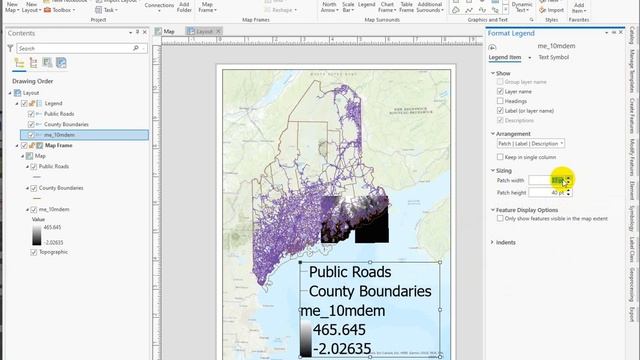Insert a Map Frame from ribbon

coord(207,7)
